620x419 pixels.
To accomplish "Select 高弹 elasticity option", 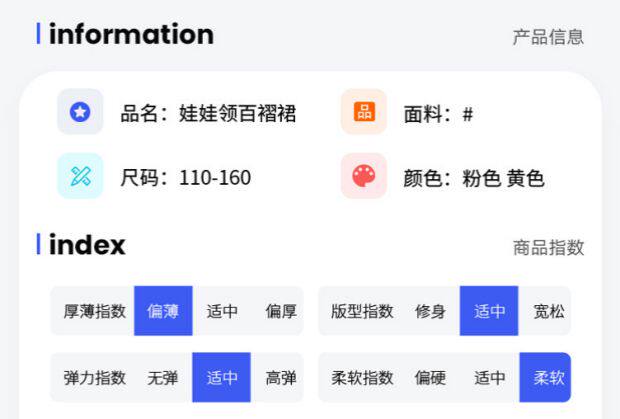I will tap(281, 377).
